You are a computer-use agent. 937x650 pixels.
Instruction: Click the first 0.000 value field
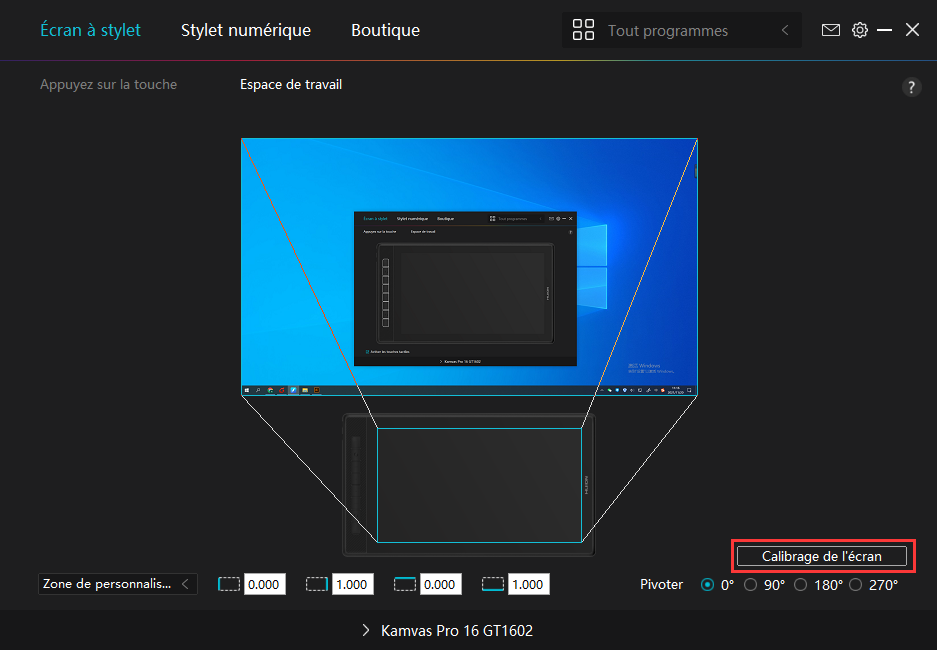tap(264, 585)
